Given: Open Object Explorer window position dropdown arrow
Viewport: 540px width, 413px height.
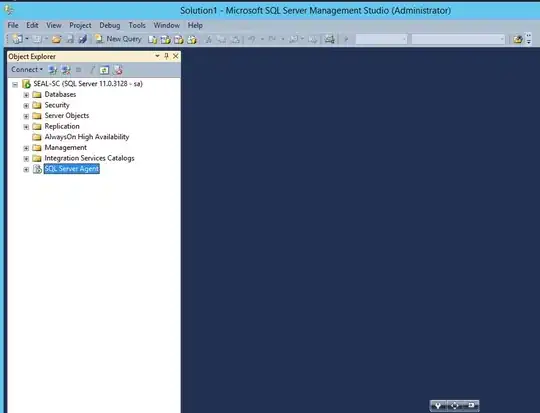Looking at the screenshot, I should [157, 56].
